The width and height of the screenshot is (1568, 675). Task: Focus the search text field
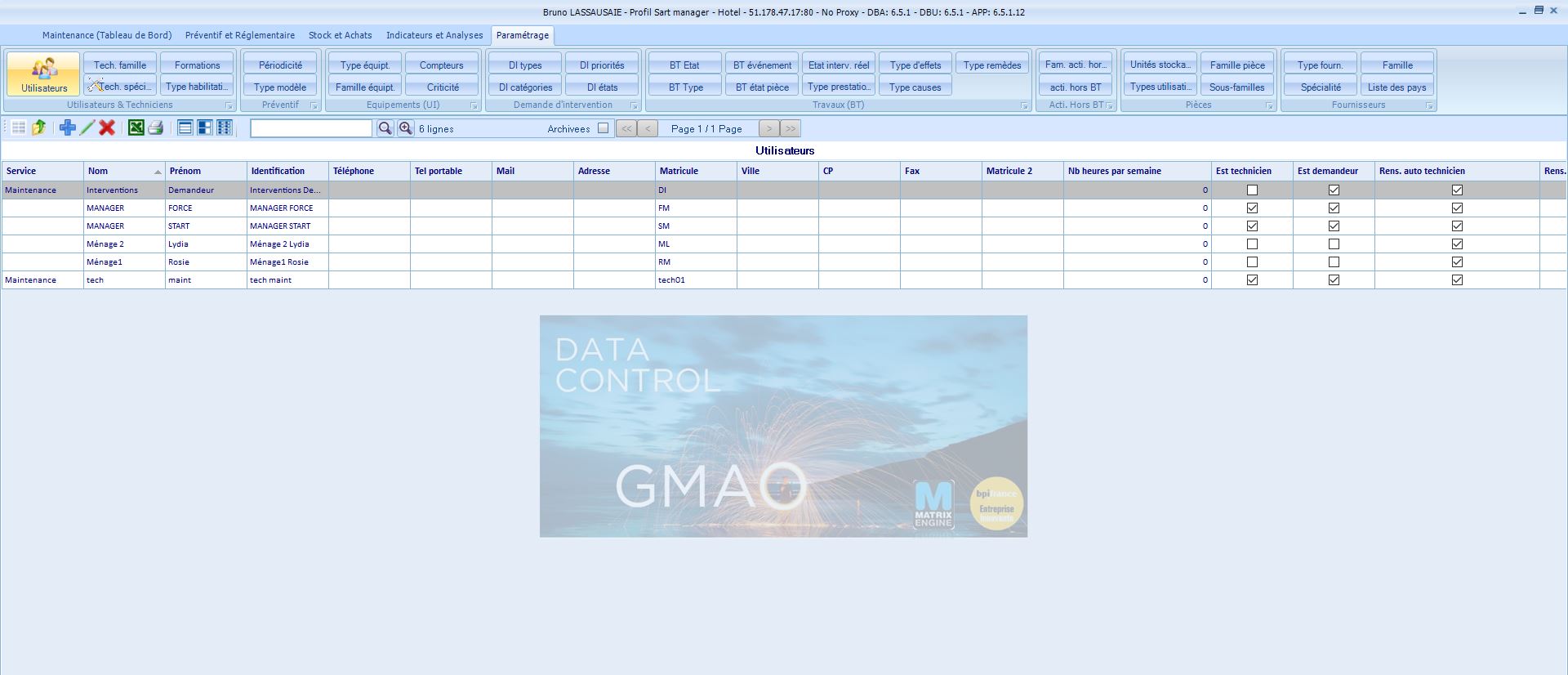(311, 128)
